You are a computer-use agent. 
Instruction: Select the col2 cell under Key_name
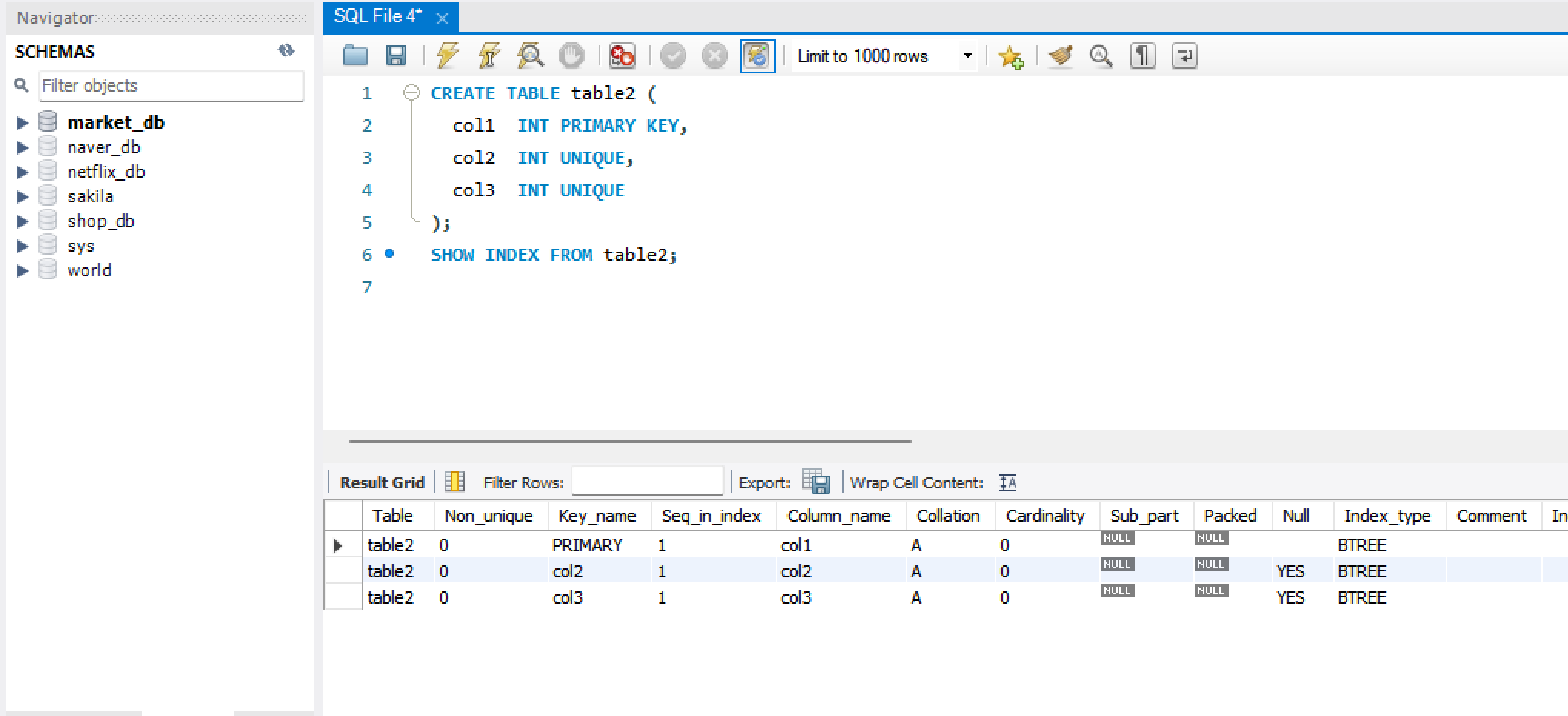(x=599, y=571)
